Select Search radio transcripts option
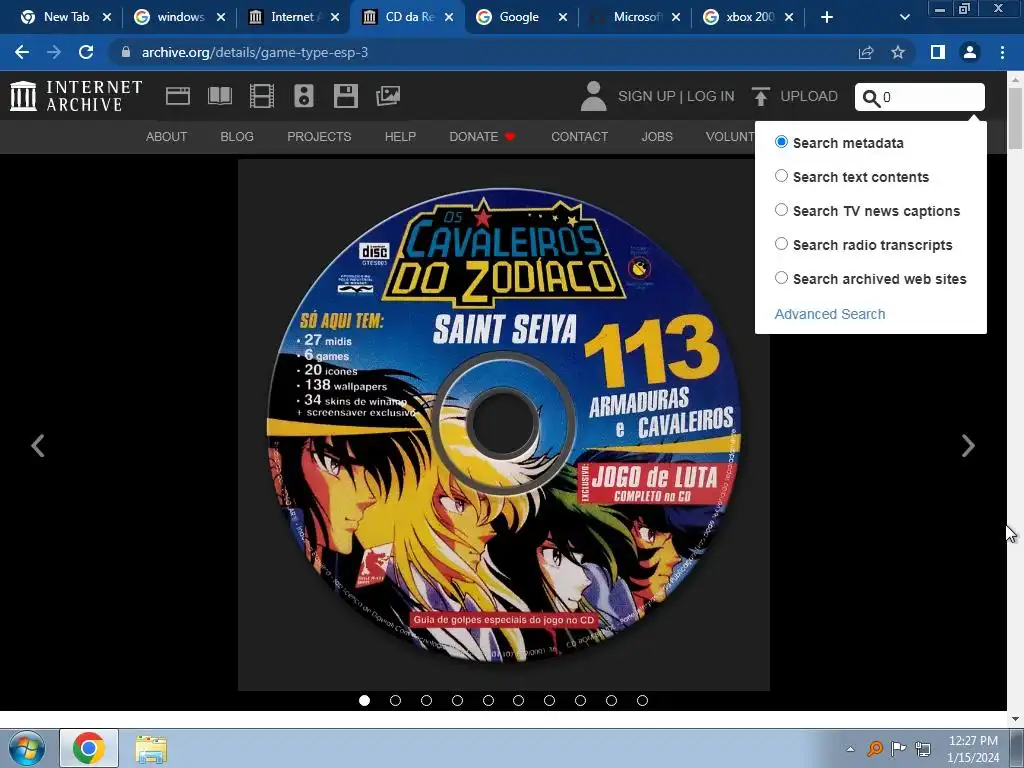The width and height of the screenshot is (1024, 768). point(781,244)
